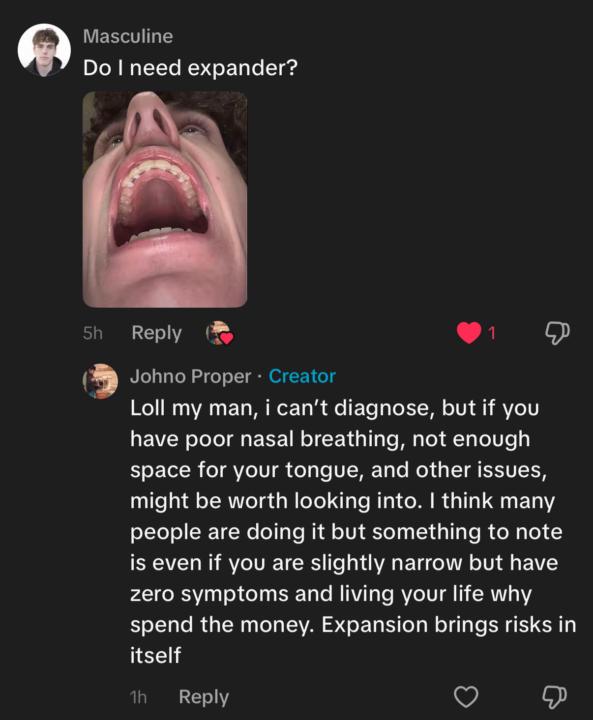Open Johno Proper's profile avatar
The image size is (593, 720).
pyautogui.click(x=100, y=381)
